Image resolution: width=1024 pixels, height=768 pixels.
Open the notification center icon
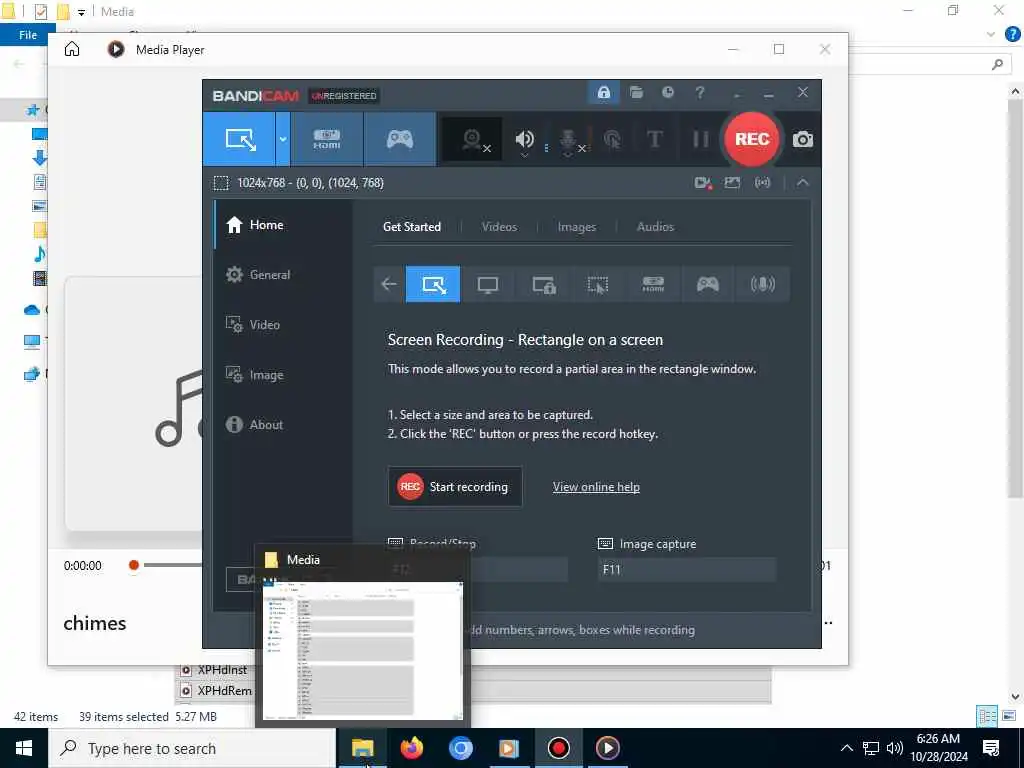(x=991, y=748)
